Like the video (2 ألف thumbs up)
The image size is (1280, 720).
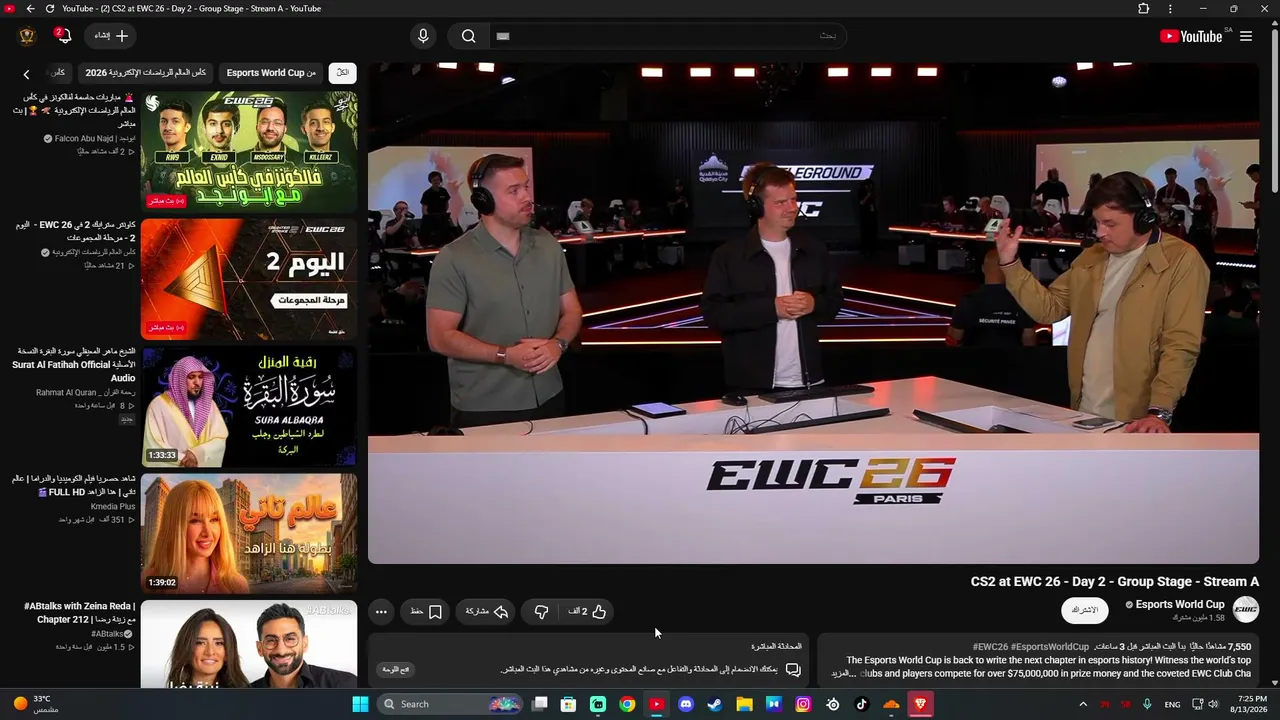[x=587, y=612]
